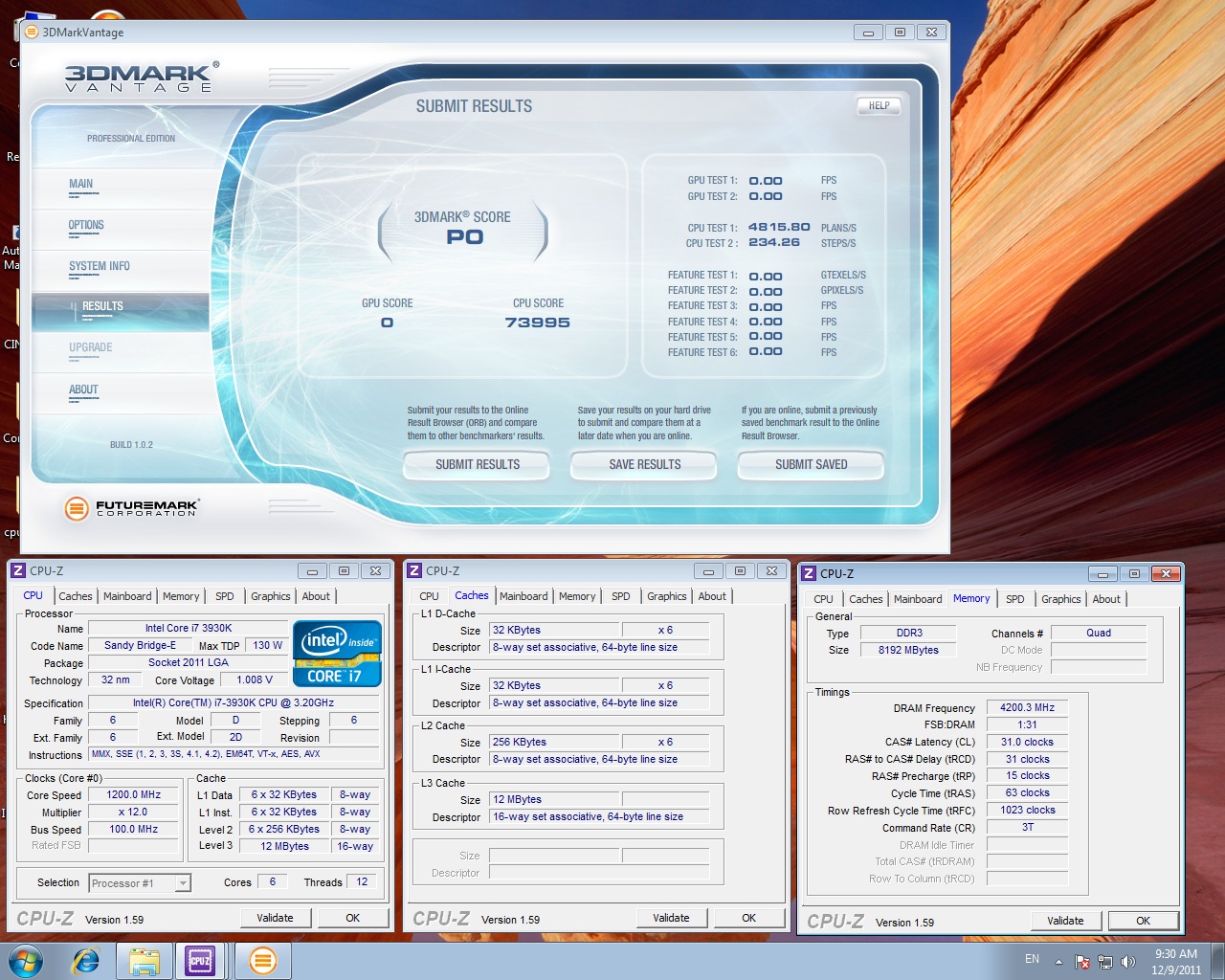Screen dimensions: 1225x980
Task: Click the SUBMIT RESULTS button
Action: coord(478,465)
